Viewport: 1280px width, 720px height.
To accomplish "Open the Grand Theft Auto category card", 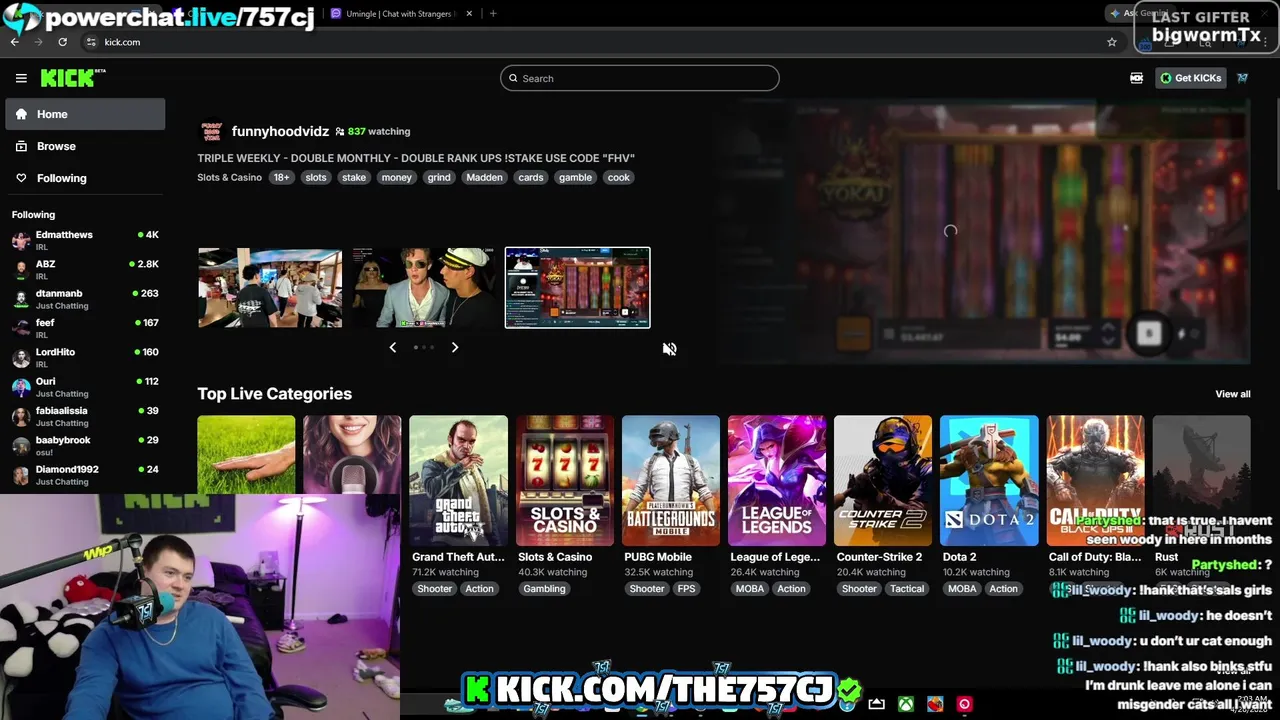I will (x=458, y=481).
